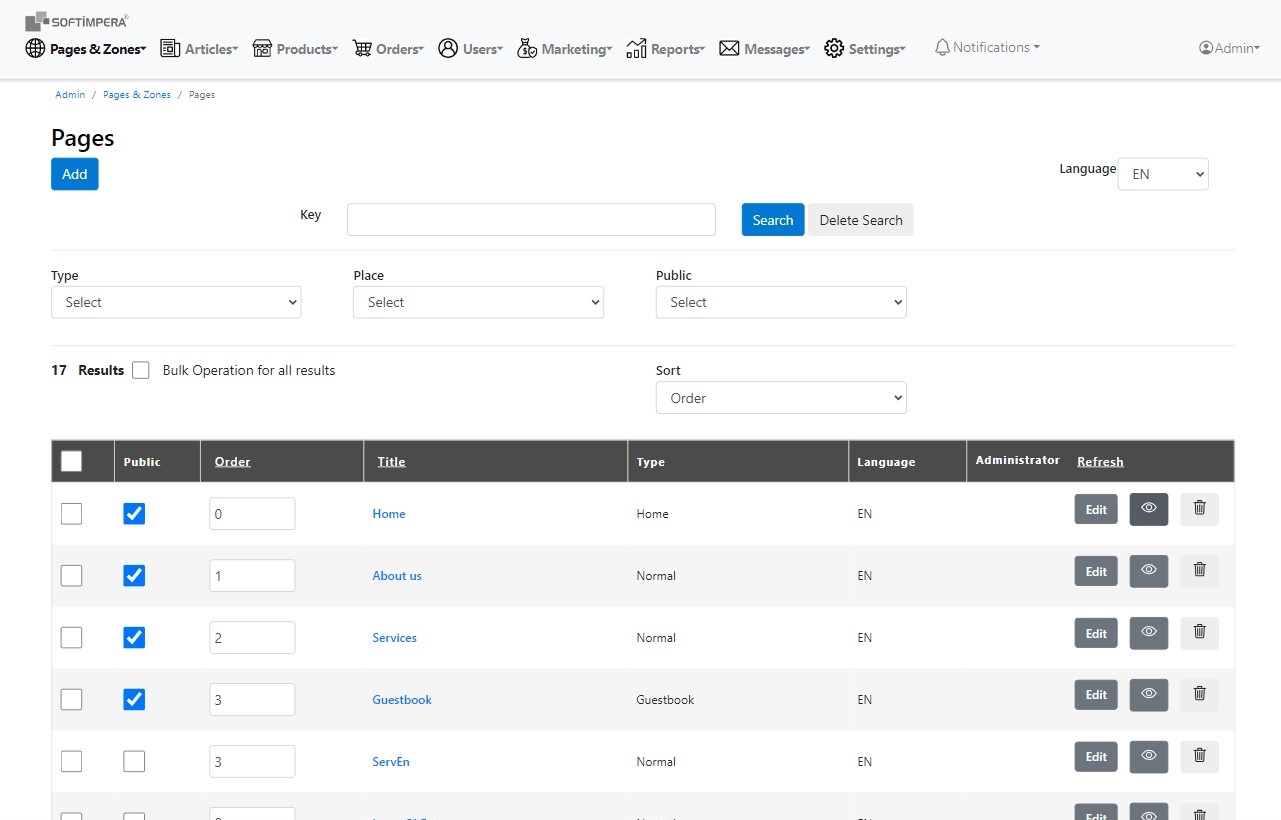Open the About us page link
Image resolution: width=1281 pixels, height=820 pixels.
[x=397, y=576]
